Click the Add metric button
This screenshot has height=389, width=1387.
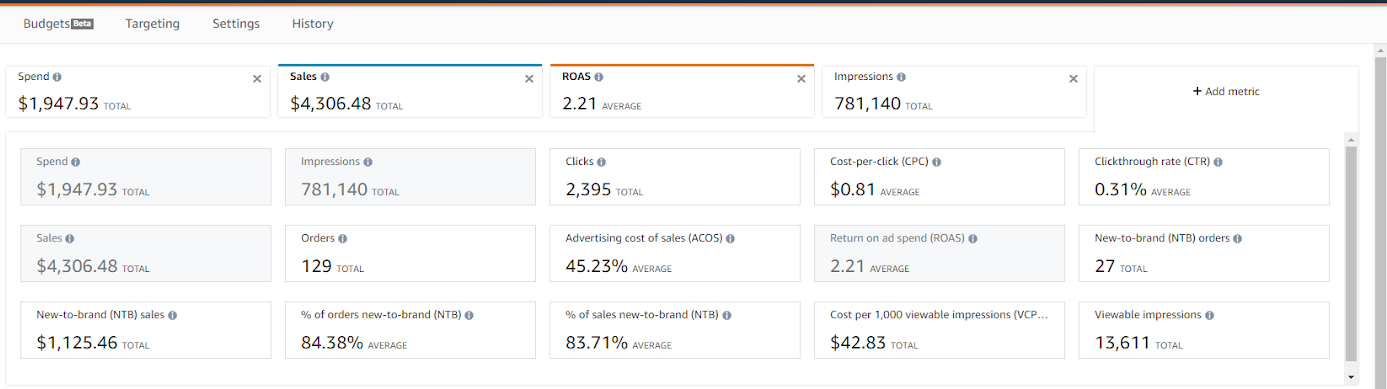click(1226, 91)
